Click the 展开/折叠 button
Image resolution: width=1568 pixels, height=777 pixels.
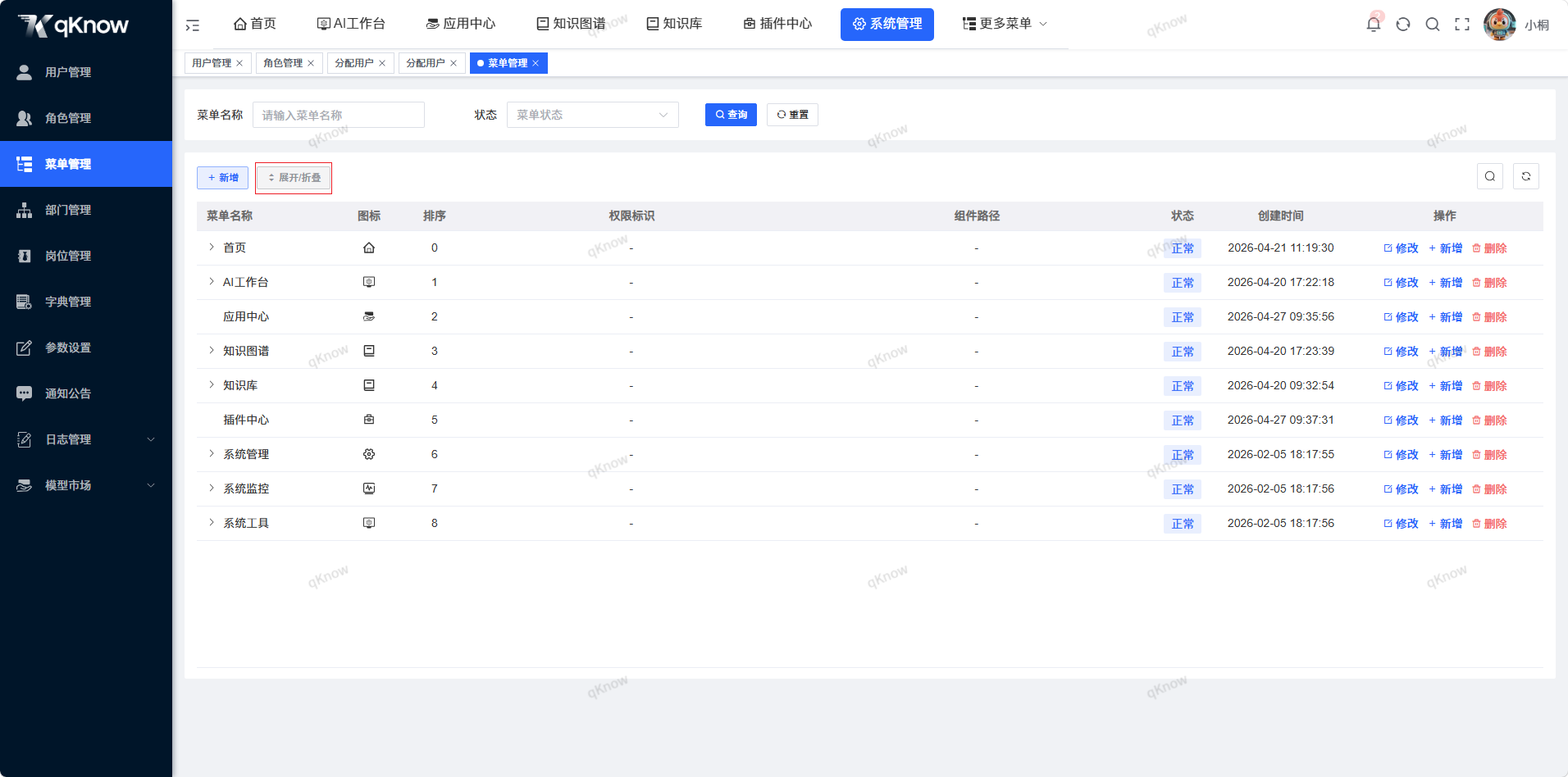pos(294,178)
